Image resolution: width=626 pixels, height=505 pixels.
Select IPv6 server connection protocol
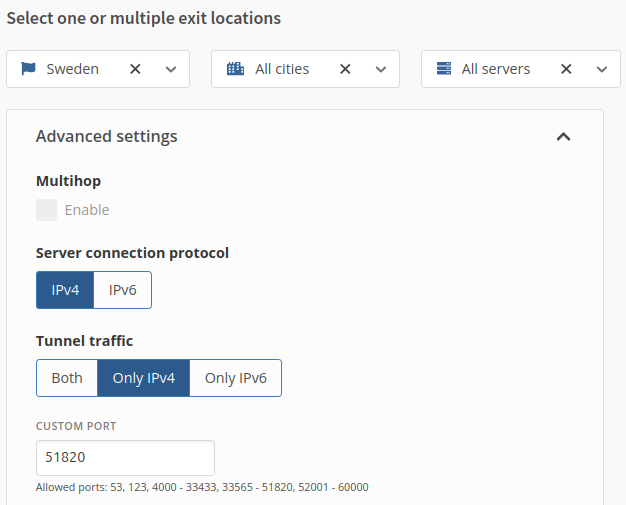coord(122,290)
